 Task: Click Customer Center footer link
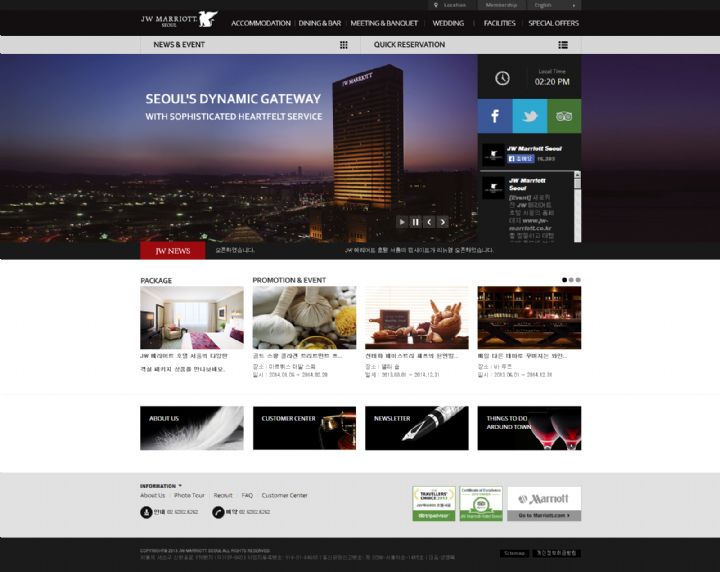(x=285, y=495)
